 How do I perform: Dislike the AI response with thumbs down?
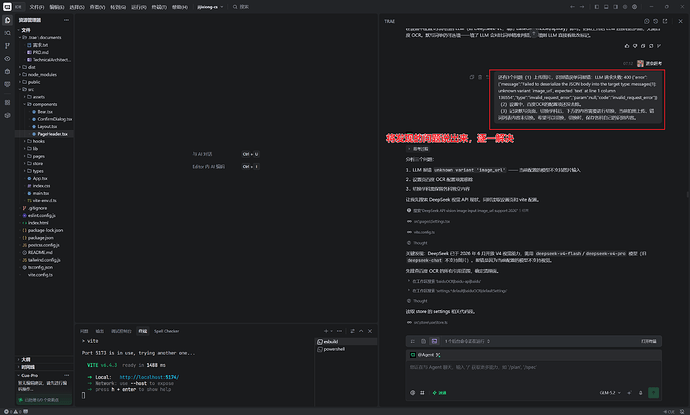635,46
